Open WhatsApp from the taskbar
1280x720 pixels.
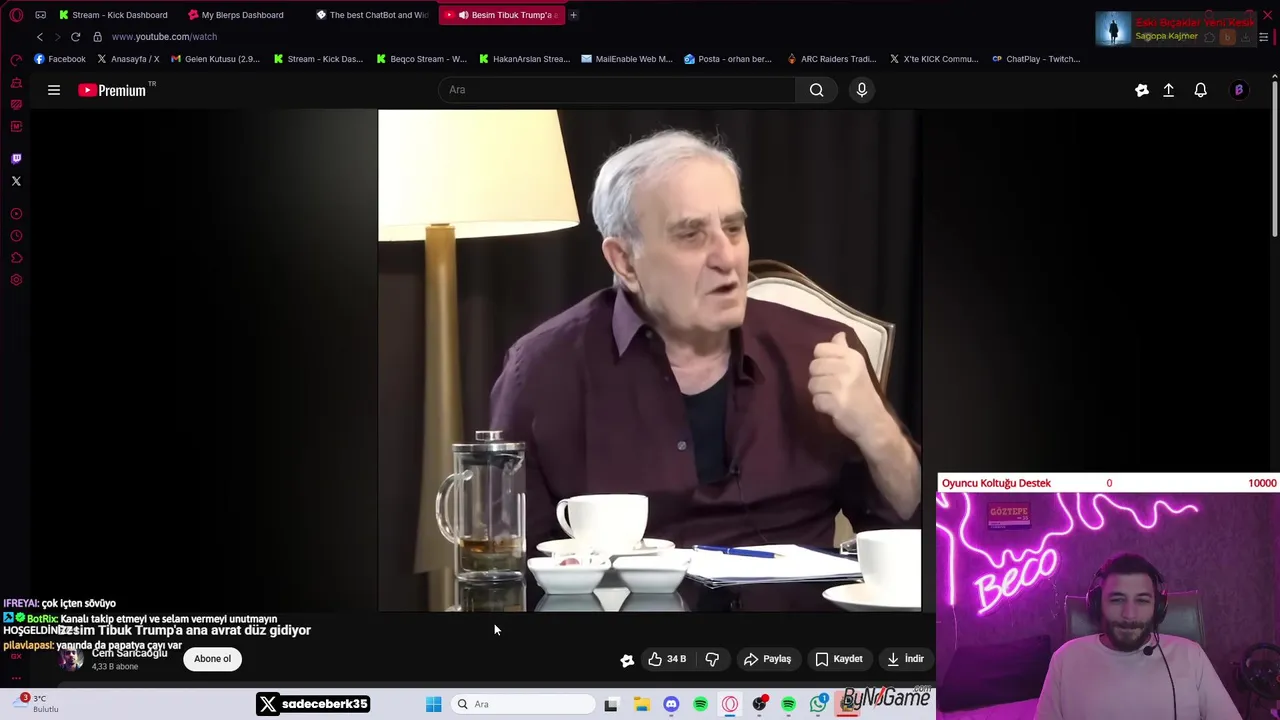819,704
